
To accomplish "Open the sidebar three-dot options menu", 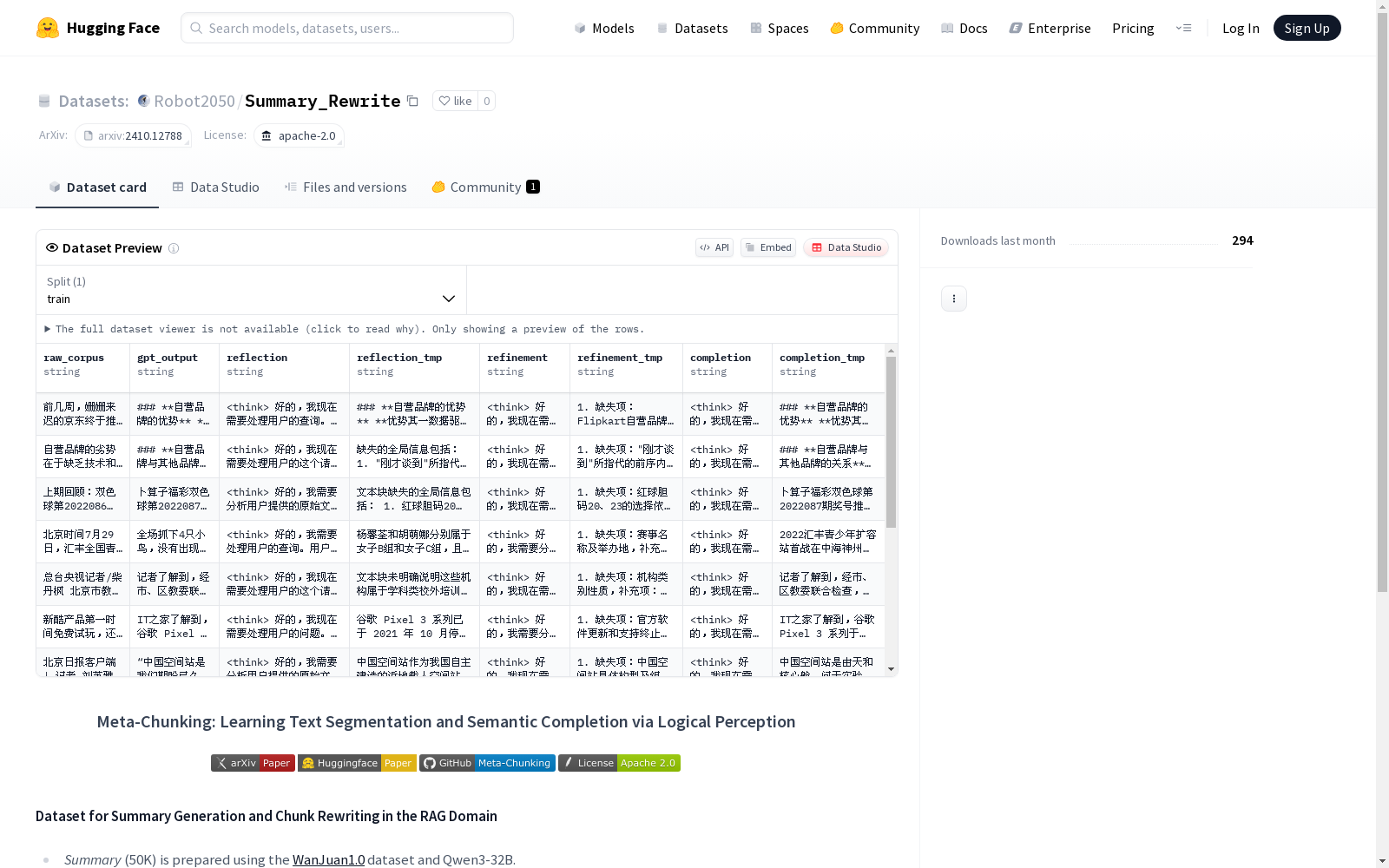I will 954,299.
